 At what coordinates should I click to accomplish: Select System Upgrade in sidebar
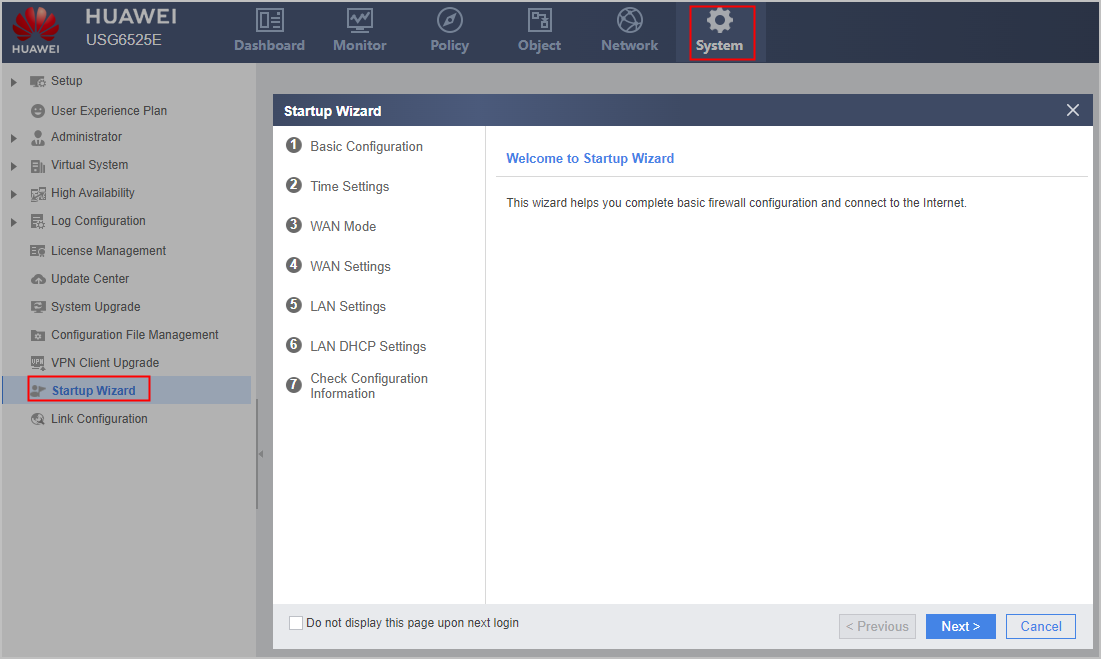tap(95, 307)
